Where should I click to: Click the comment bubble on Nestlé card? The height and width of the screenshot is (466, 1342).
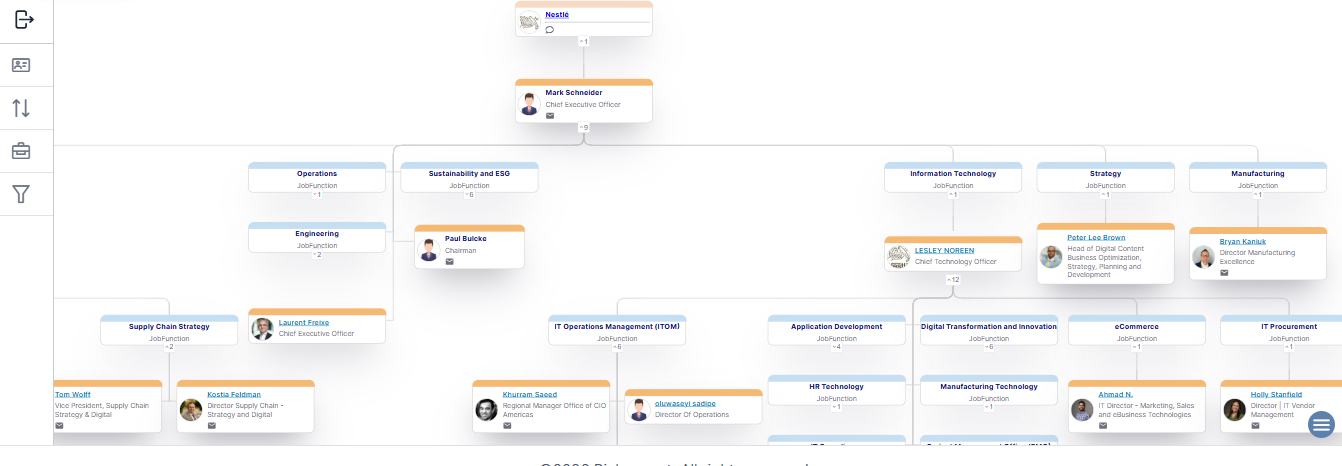(550, 30)
